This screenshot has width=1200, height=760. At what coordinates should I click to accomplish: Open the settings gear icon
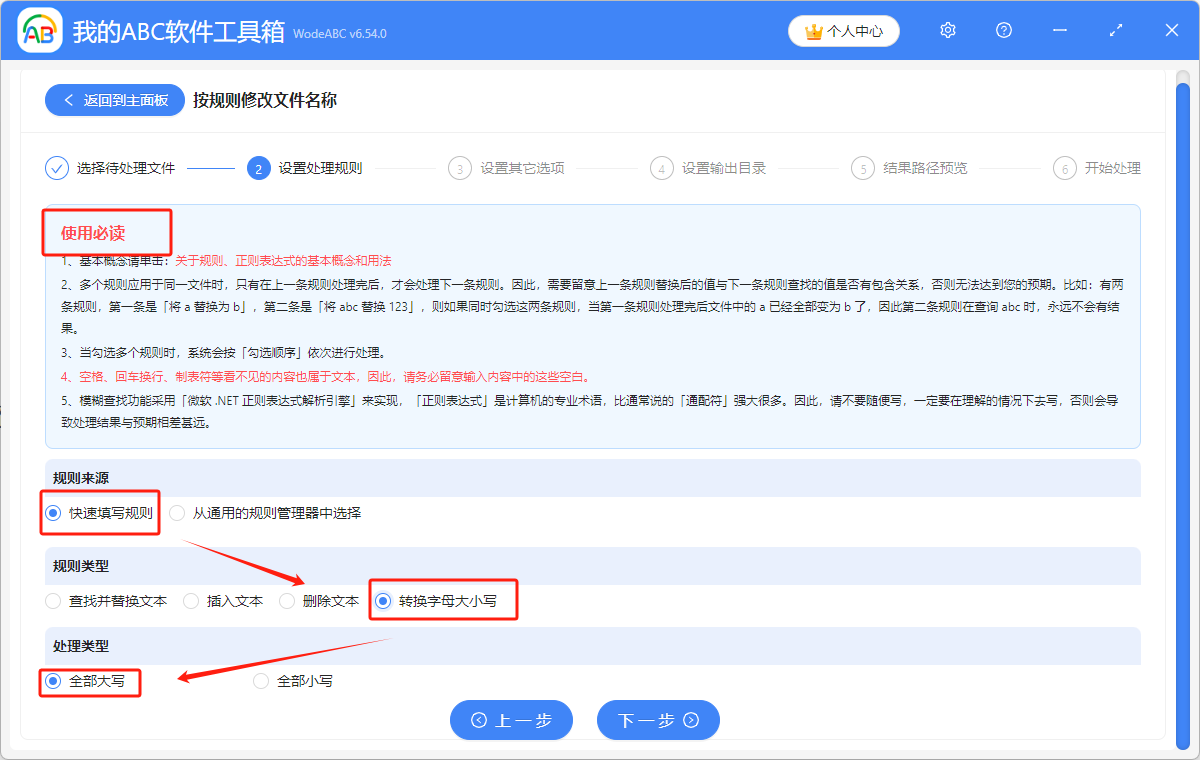(947, 30)
